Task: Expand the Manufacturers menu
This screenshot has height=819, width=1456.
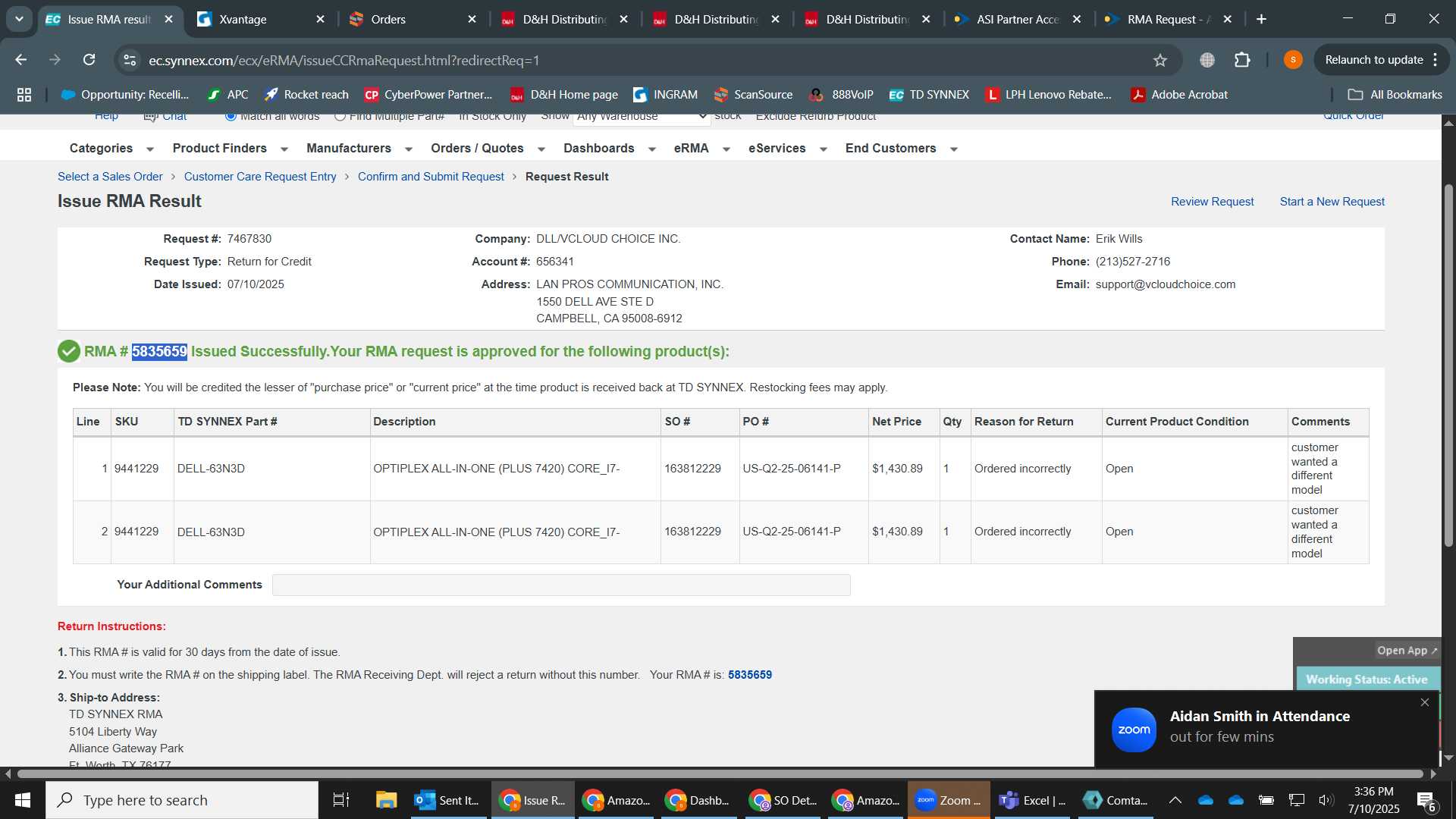Action: 359,149
